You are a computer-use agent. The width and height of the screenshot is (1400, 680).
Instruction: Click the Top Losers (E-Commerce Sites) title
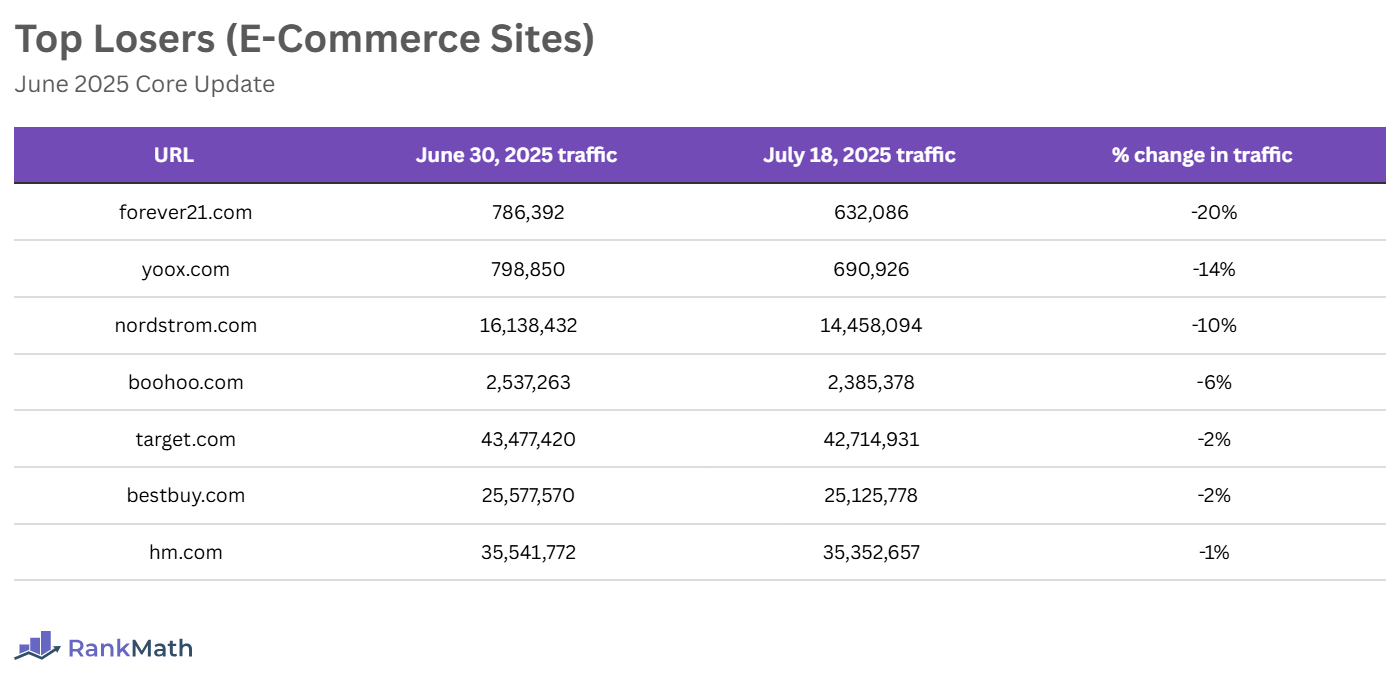(x=304, y=39)
